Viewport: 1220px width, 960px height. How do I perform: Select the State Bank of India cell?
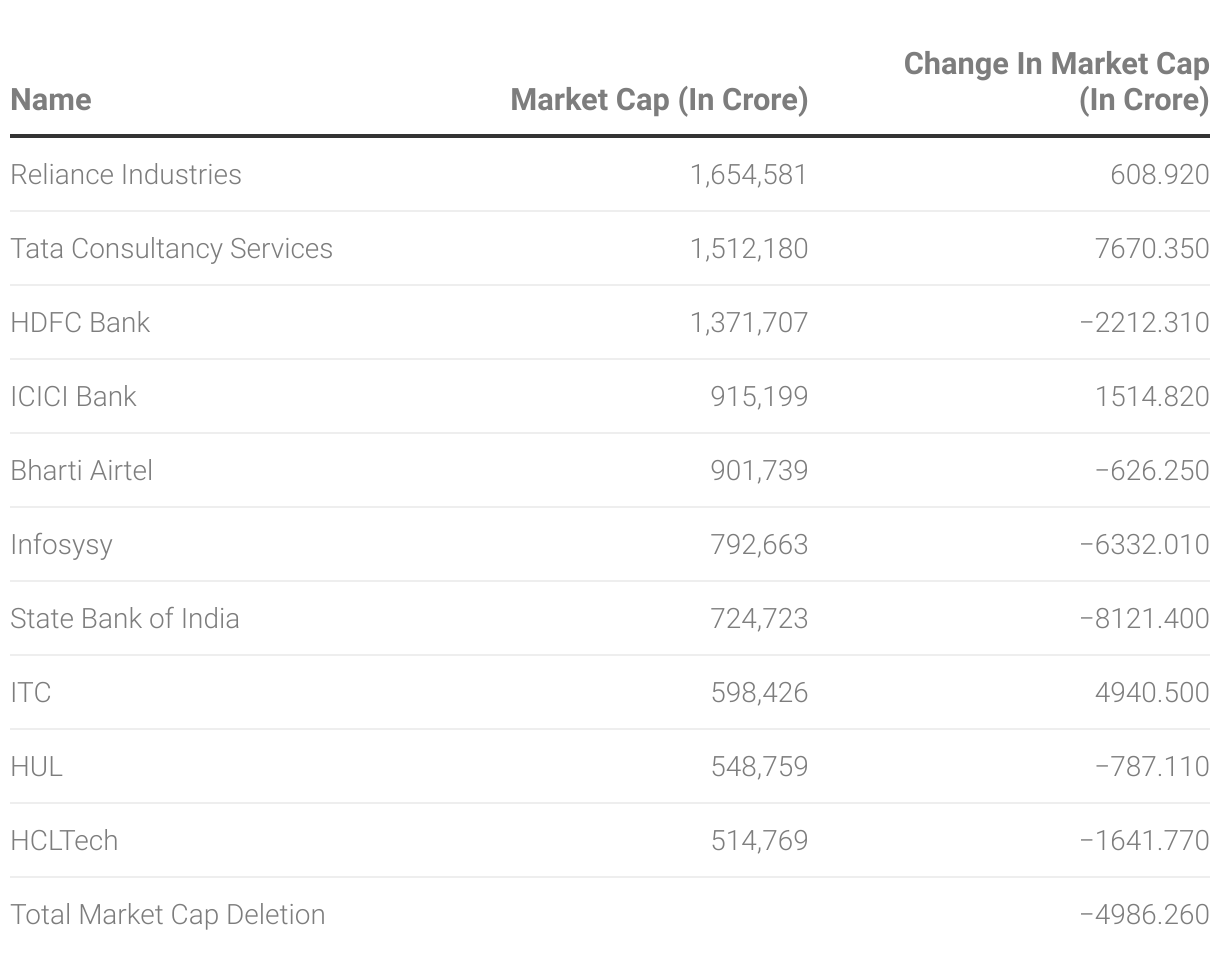[x=125, y=618]
